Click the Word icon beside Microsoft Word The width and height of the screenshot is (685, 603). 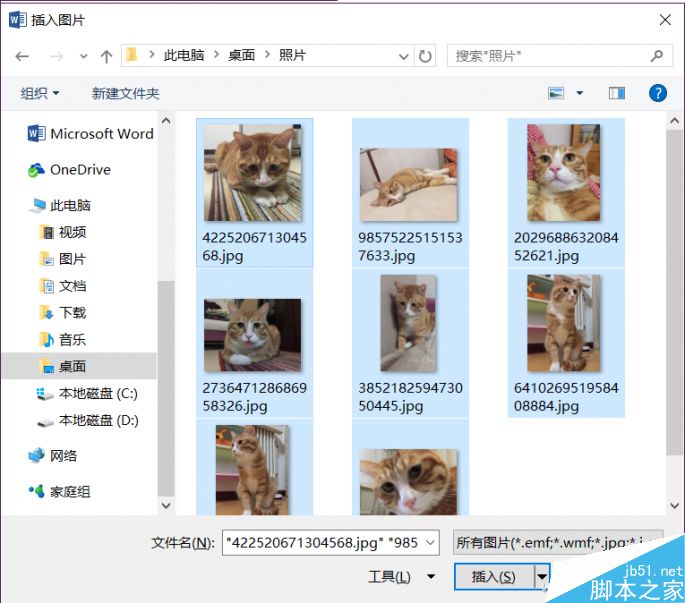(x=36, y=133)
